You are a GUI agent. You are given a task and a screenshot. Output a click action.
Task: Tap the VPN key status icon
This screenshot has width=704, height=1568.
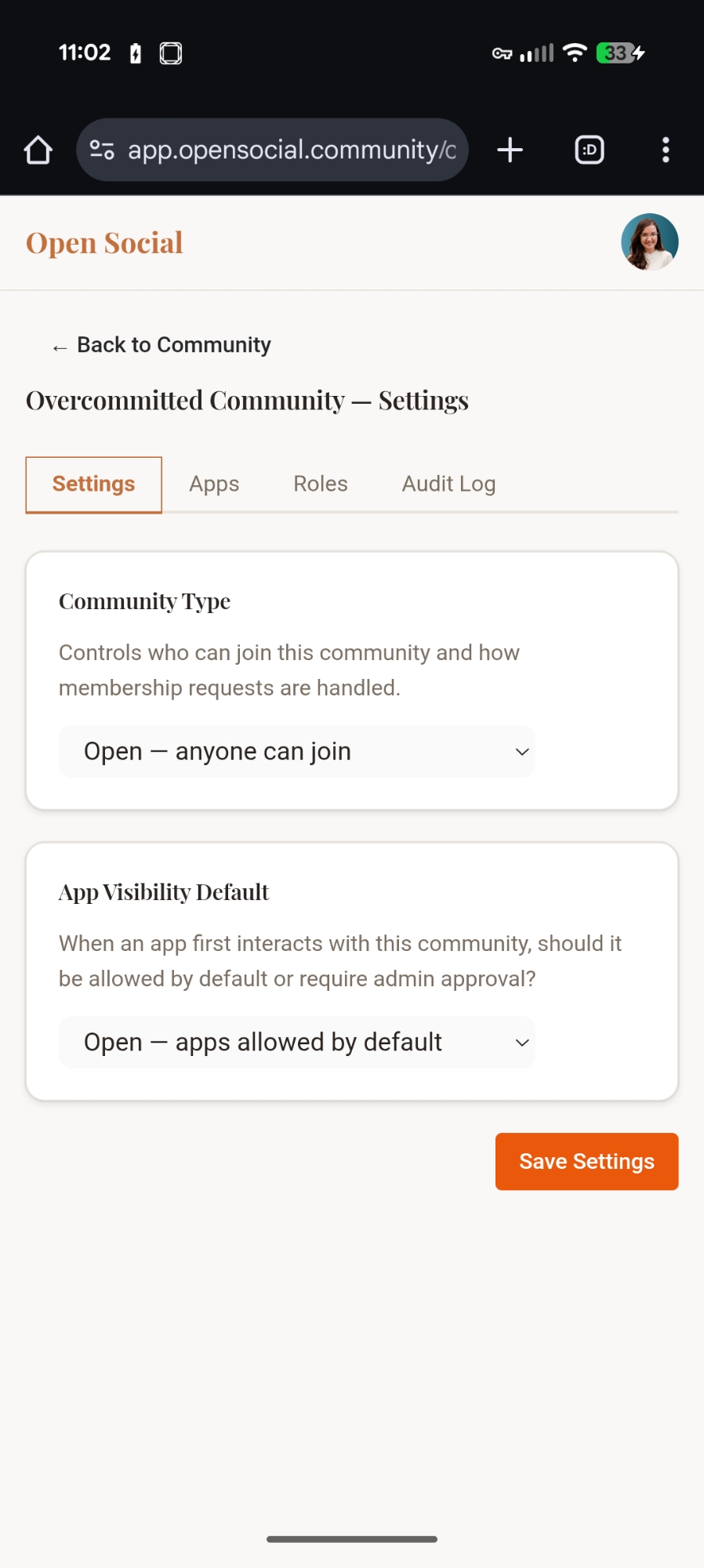502,53
